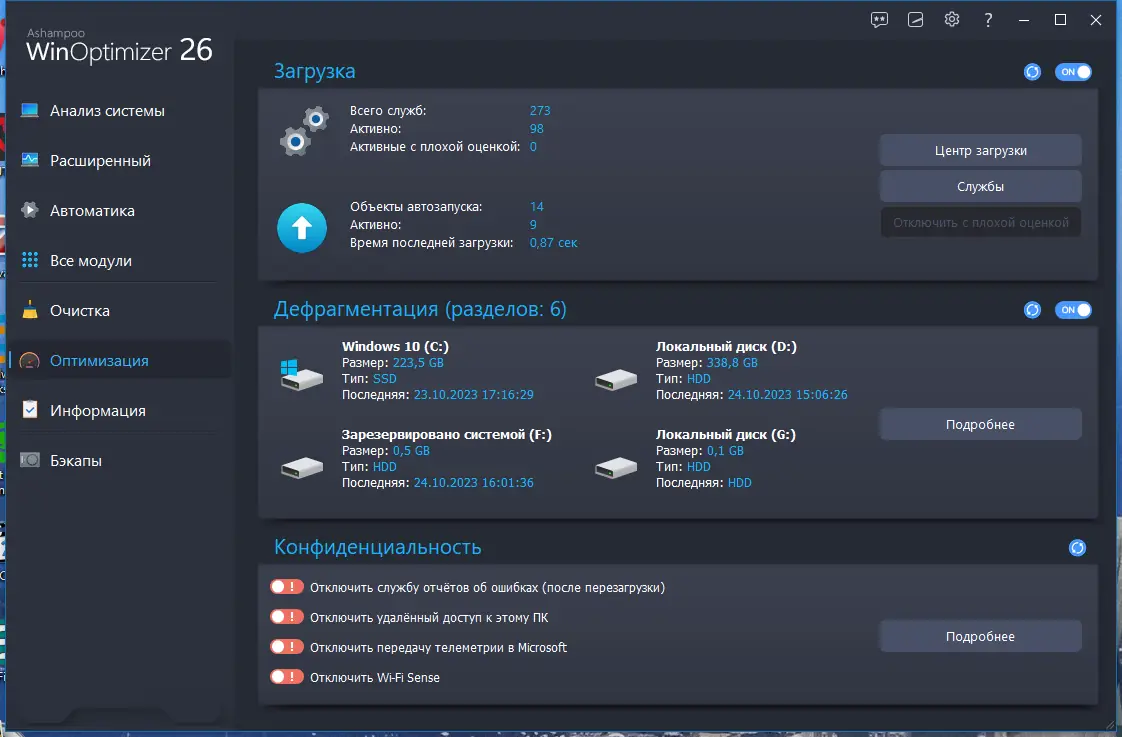Go to Все модули
Image resolution: width=1122 pixels, height=737 pixels.
click(91, 261)
